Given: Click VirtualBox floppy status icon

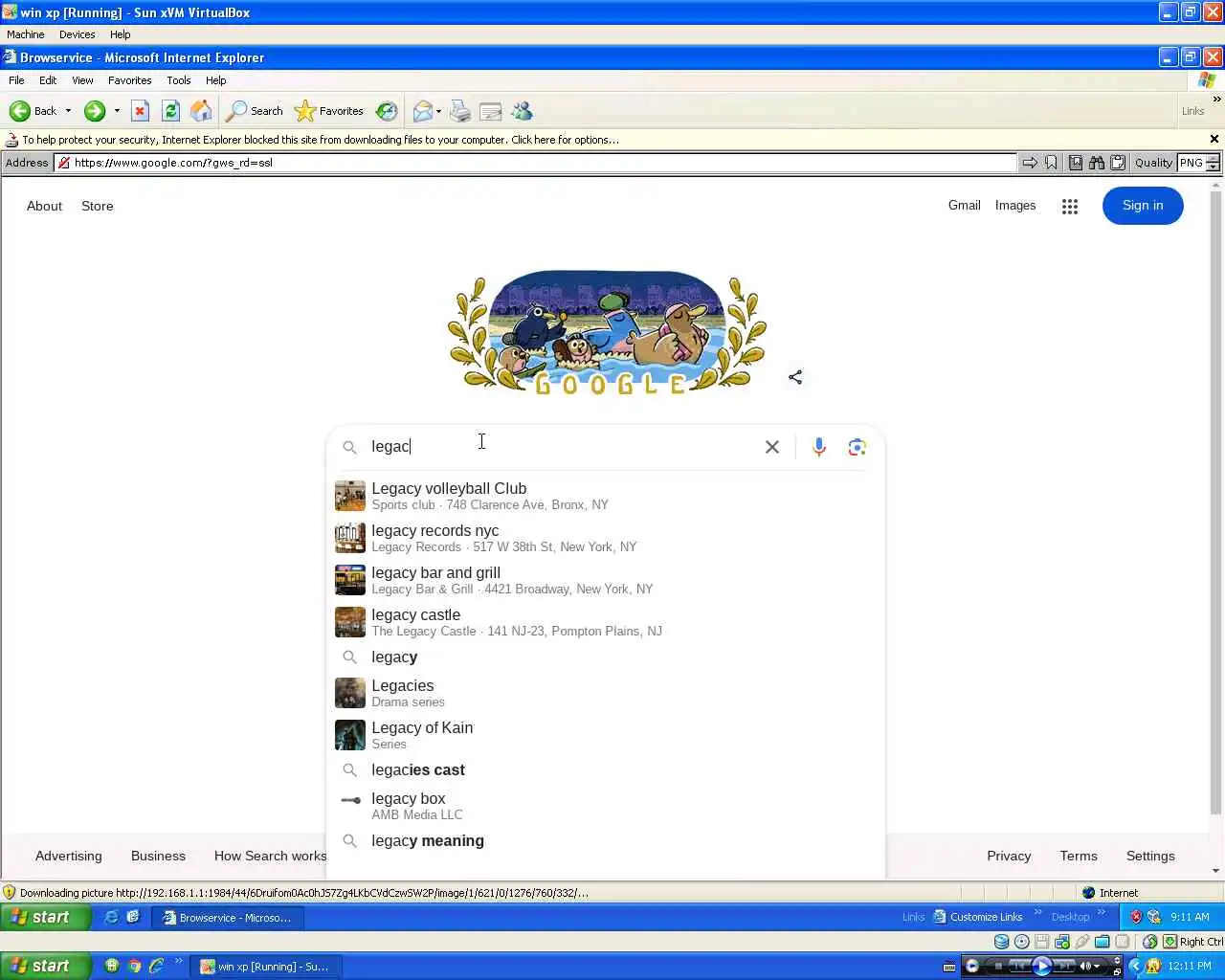Looking at the screenshot, I should click(x=1041, y=942).
